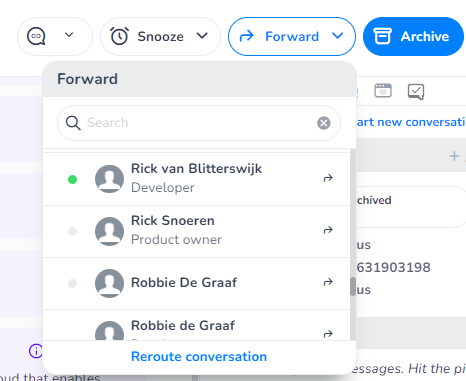Screen dimensions: 466x381
Task: Click forward arrow beside Rick Snoeren
Action: tap(328, 230)
